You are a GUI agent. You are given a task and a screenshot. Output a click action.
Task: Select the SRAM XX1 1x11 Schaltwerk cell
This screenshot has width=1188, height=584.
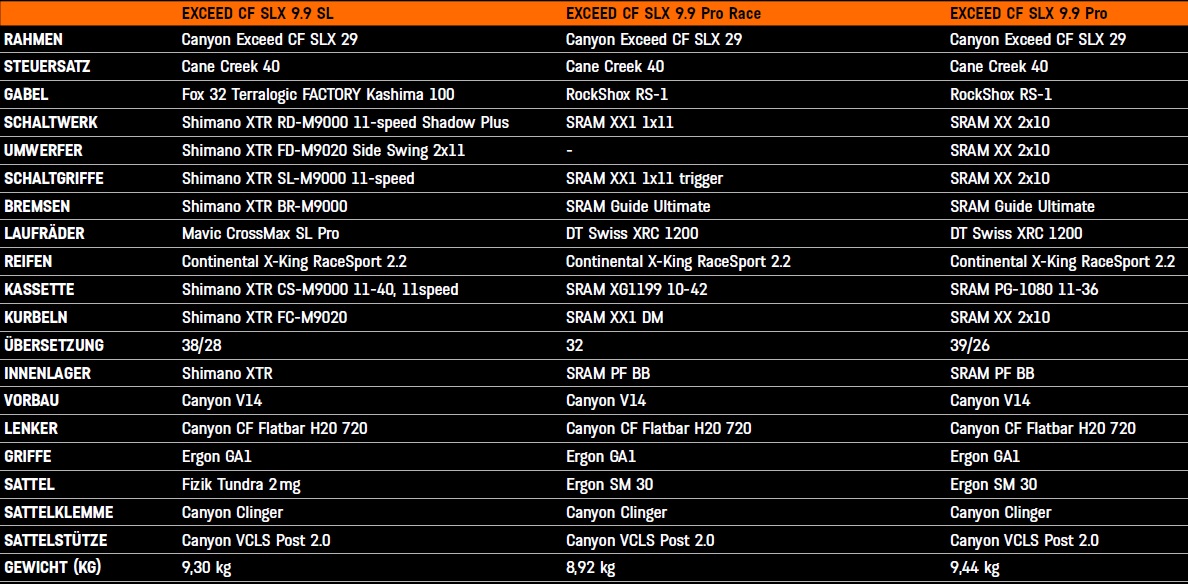[x=619, y=123]
